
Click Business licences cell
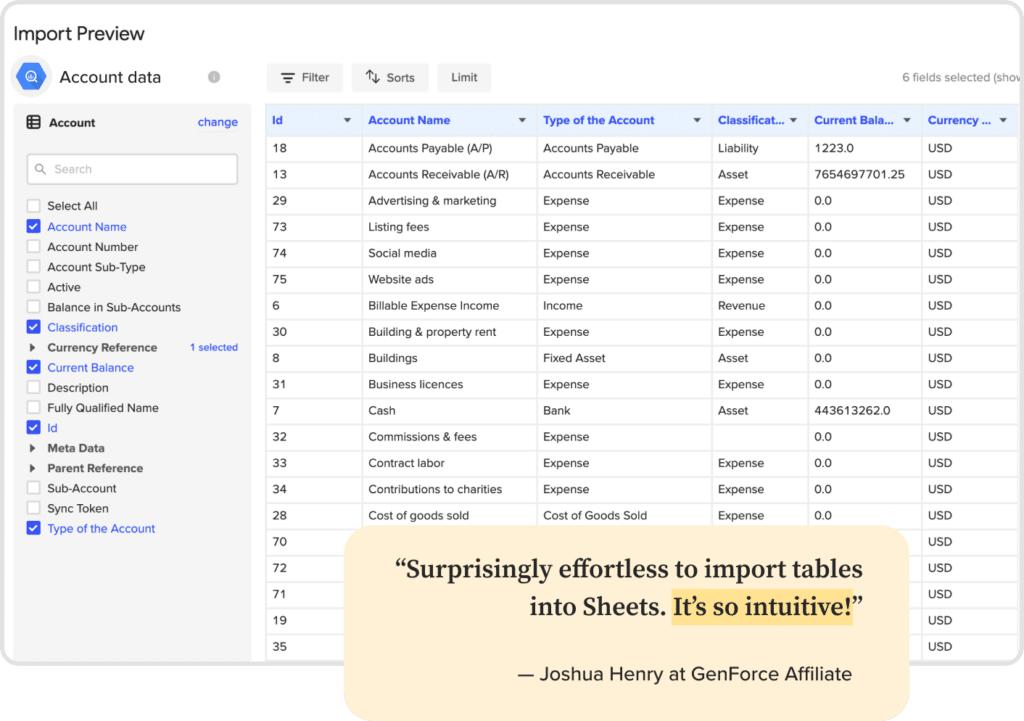pos(449,384)
